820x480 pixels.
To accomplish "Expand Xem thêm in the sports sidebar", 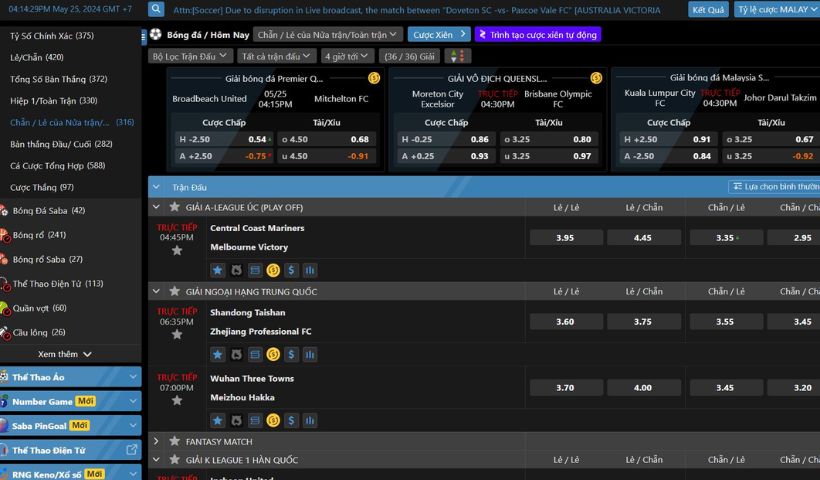I will click(x=64, y=354).
